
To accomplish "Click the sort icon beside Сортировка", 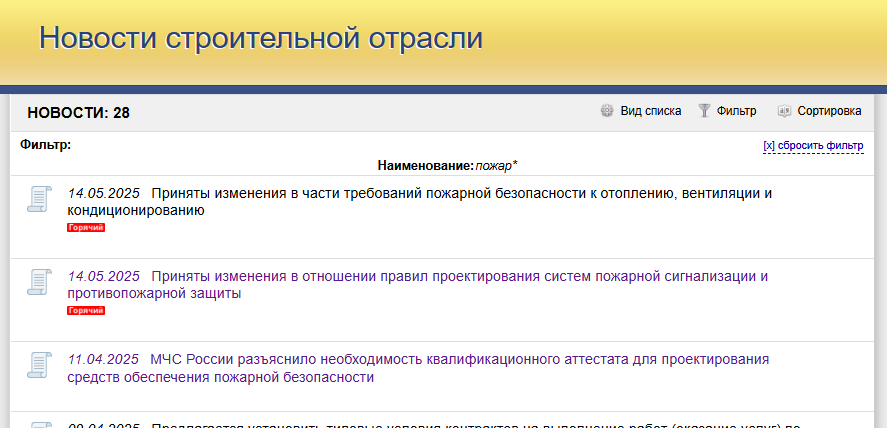I will tap(784, 111).
